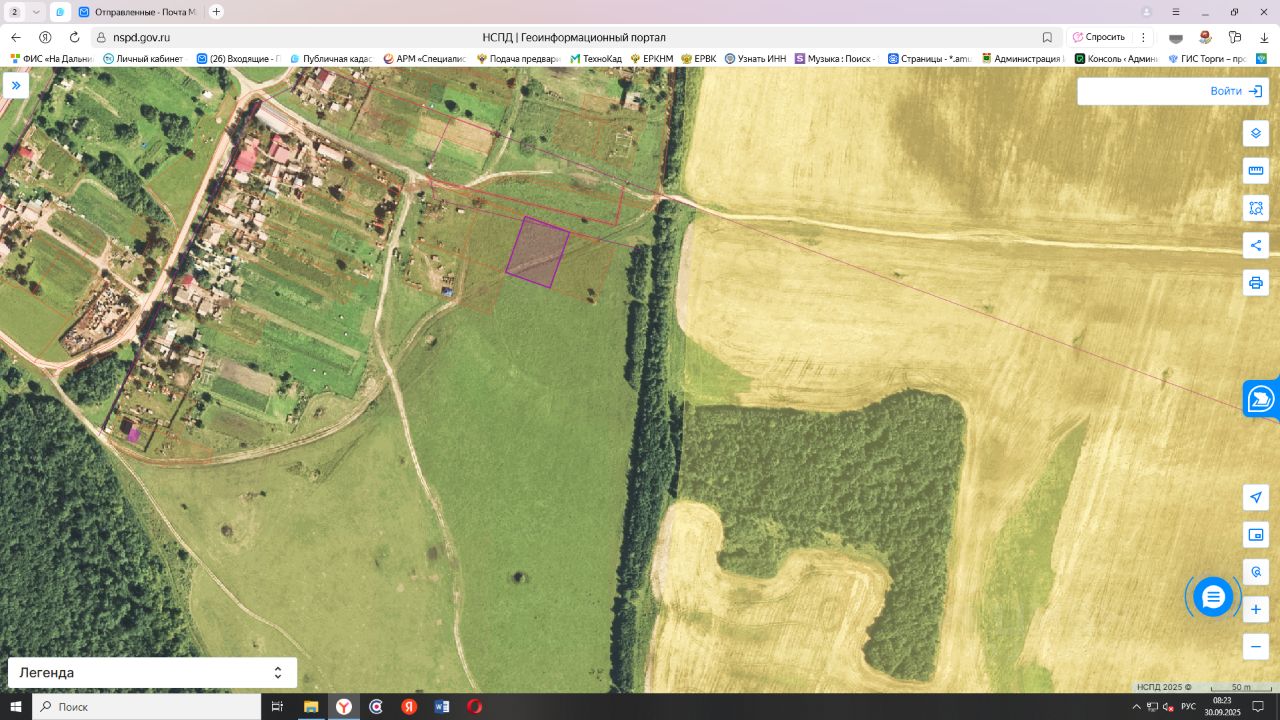Viewport: 1280px width, 720px height.
Task: Click the tab counter showing 2
Action: tap(15, 12)
